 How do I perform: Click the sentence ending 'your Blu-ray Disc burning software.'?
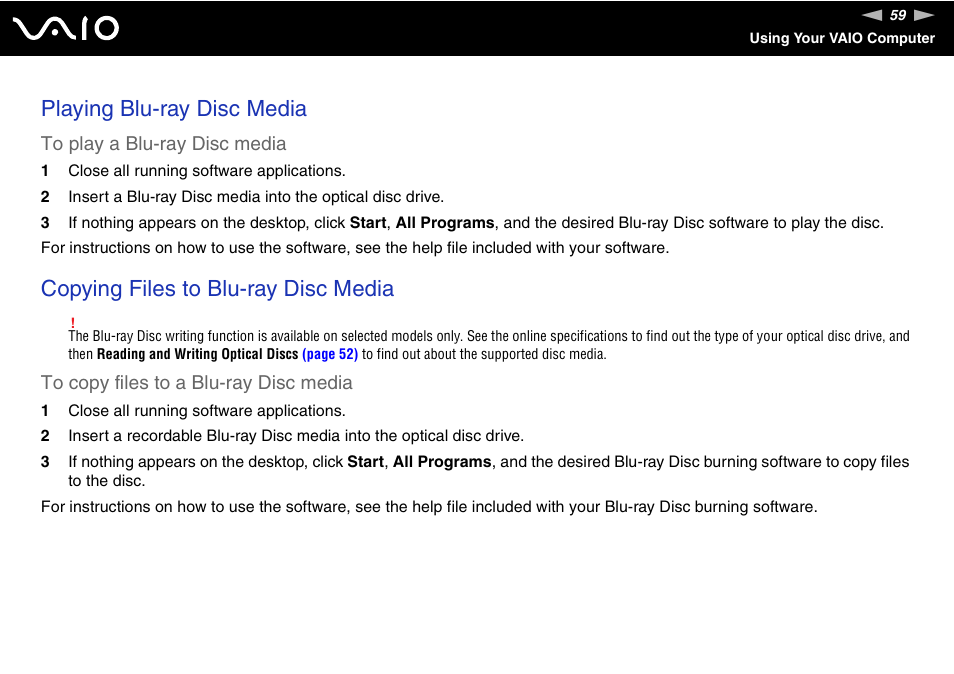click(429, 507)
